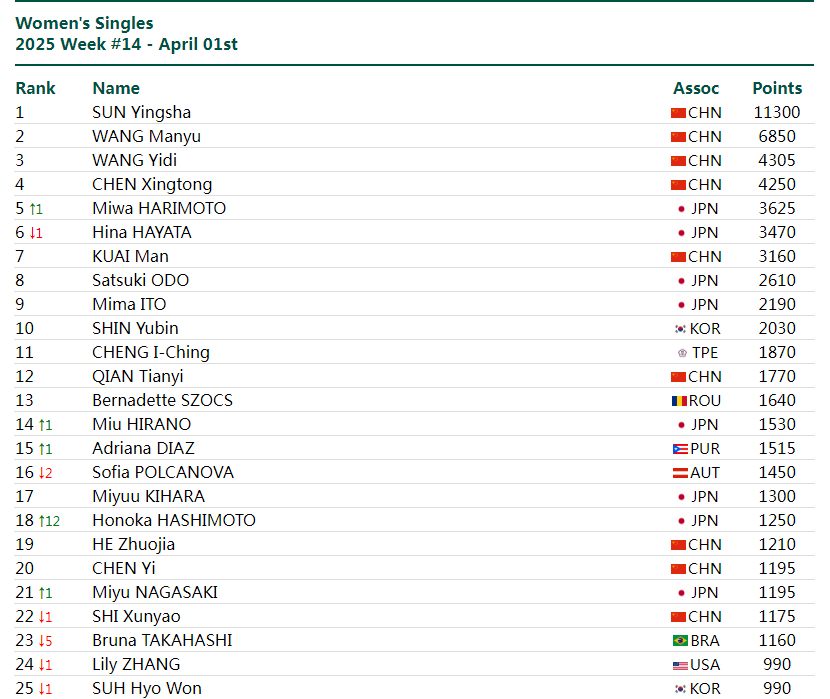Screen dimensions: 830x699
Task: Click the Women's Singles heading
Action: (x=85, y=23)
